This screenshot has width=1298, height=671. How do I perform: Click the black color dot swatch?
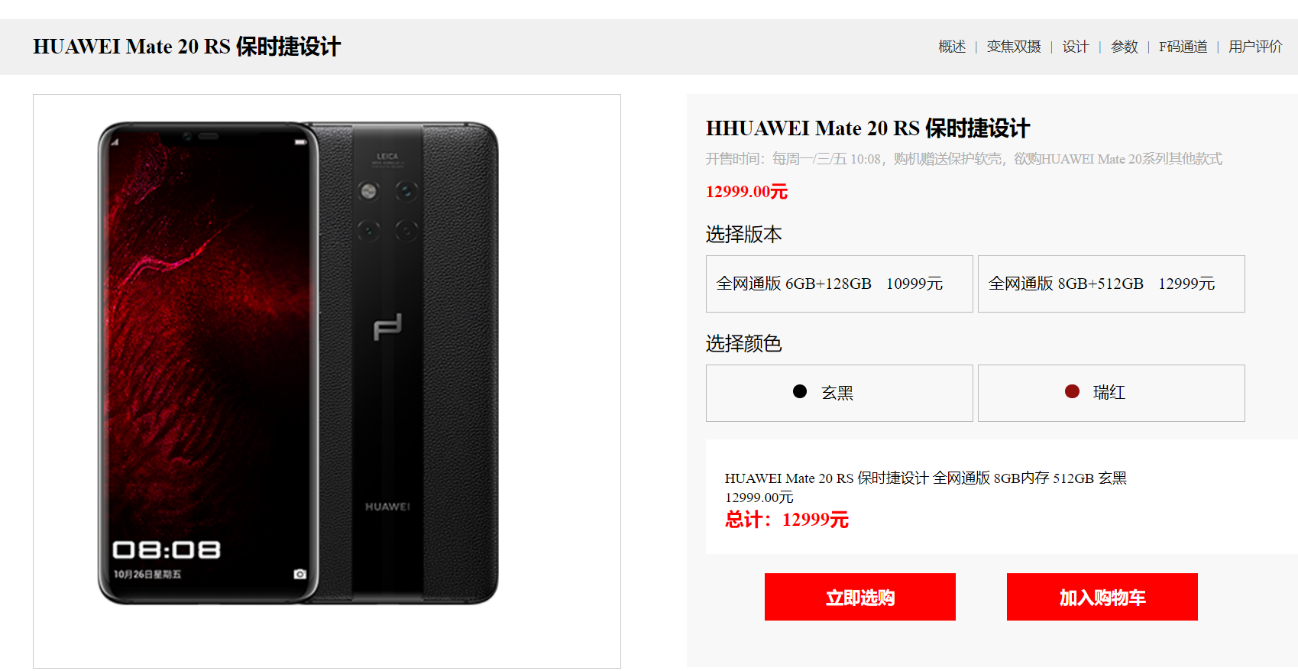[800, 392]
